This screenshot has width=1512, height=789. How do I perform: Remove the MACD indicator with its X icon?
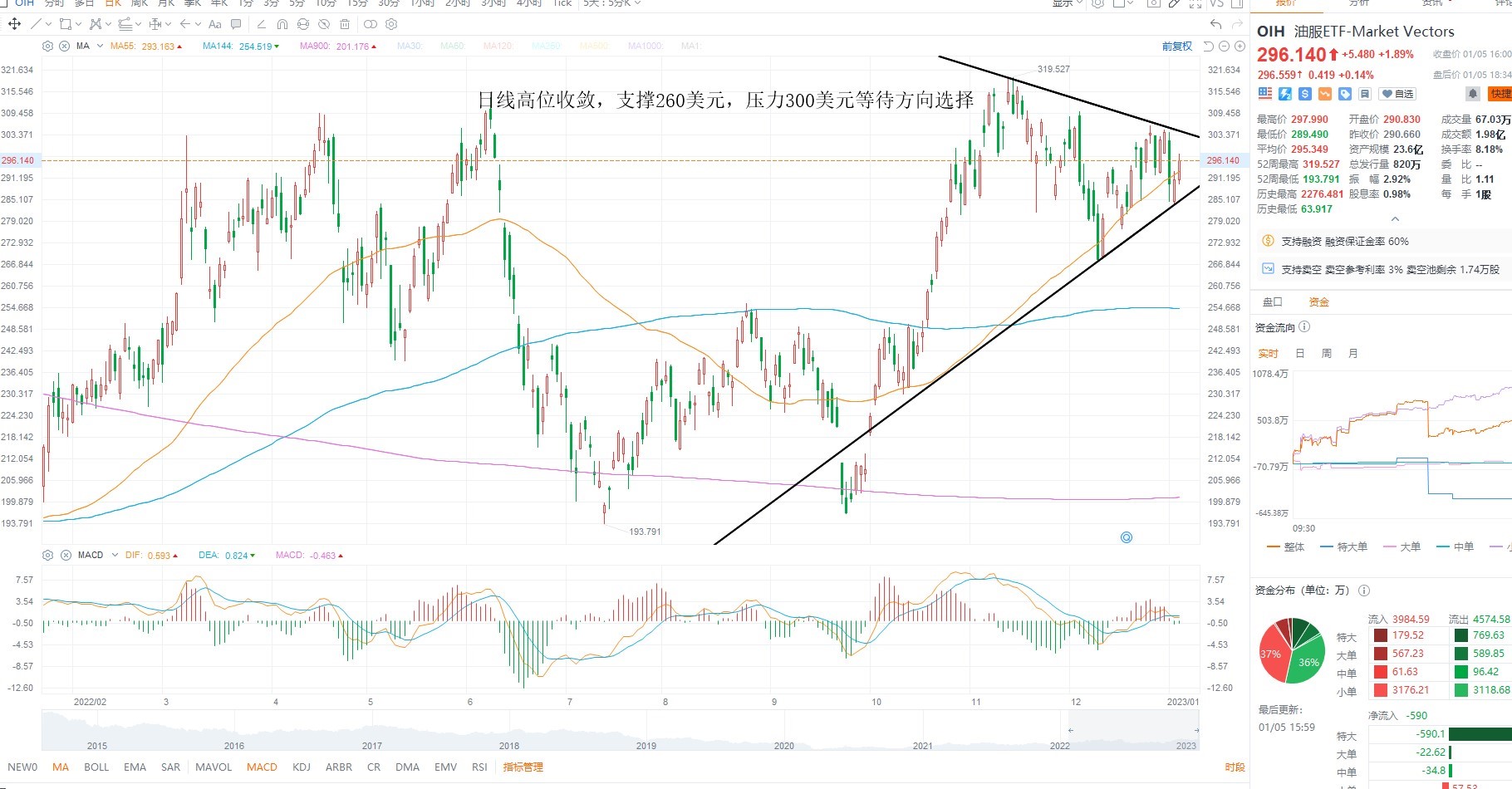66,555
